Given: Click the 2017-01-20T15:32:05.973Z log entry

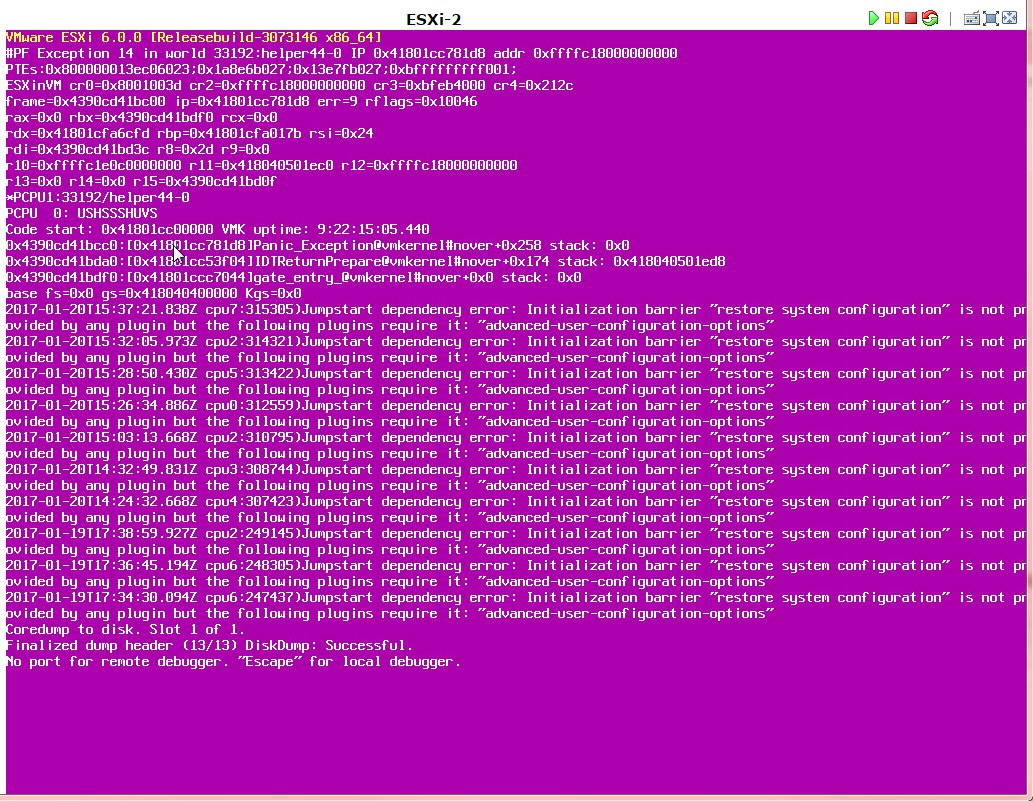Looking at the screenshot, I should [516, 350].
